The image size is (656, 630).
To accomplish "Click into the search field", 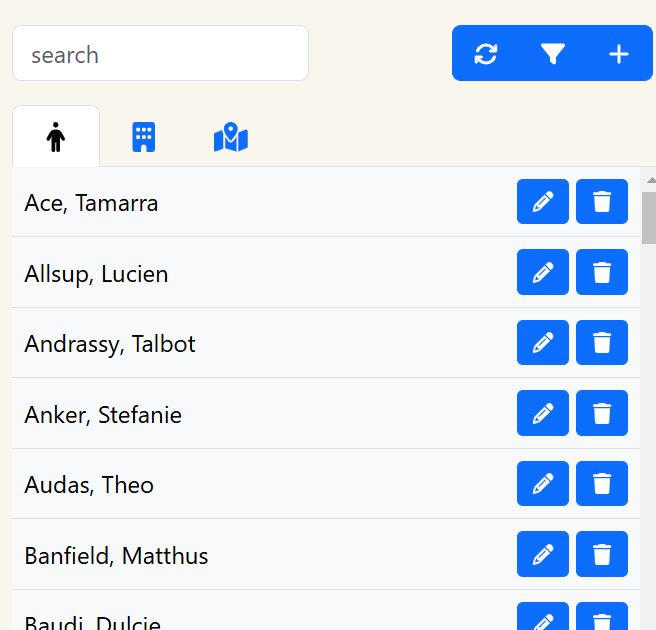I will click(x=160, y=54).
